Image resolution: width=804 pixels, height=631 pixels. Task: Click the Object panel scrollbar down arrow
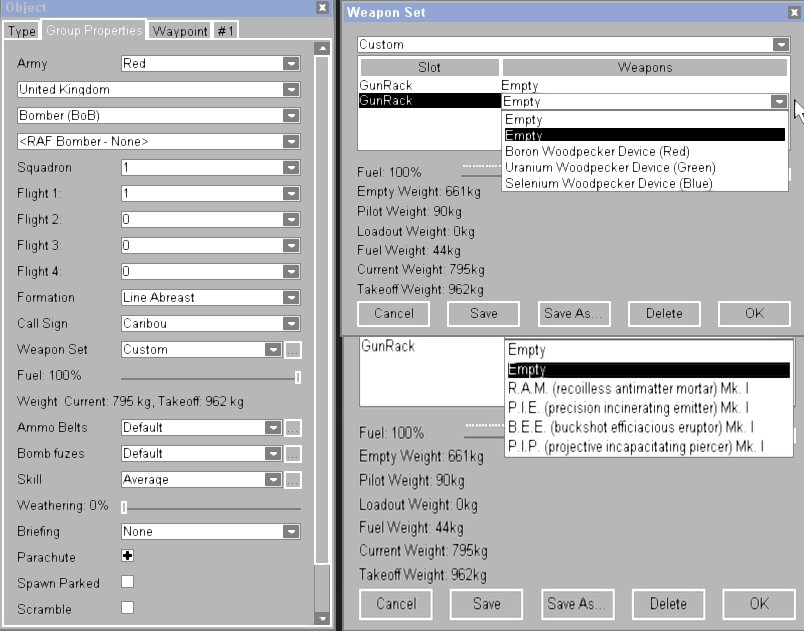322,618
